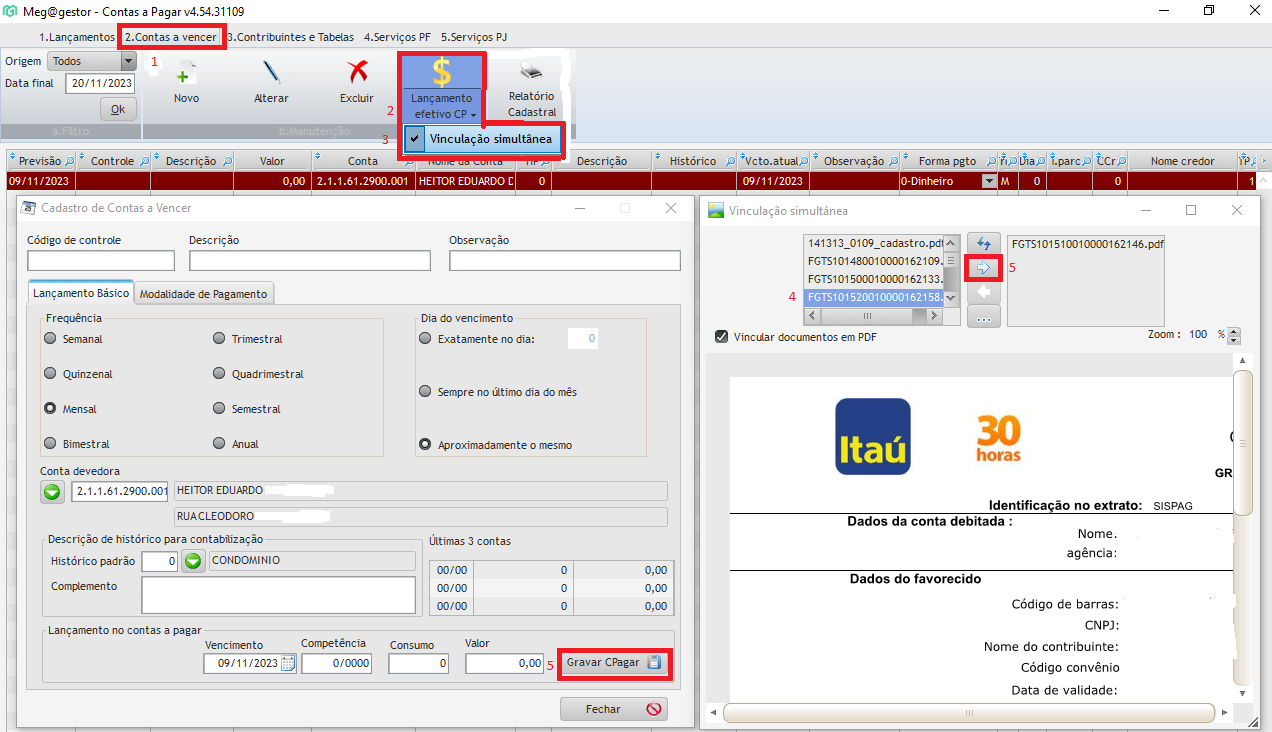Select the Trimestral frequency option
1272x732 pixels.
219,339
